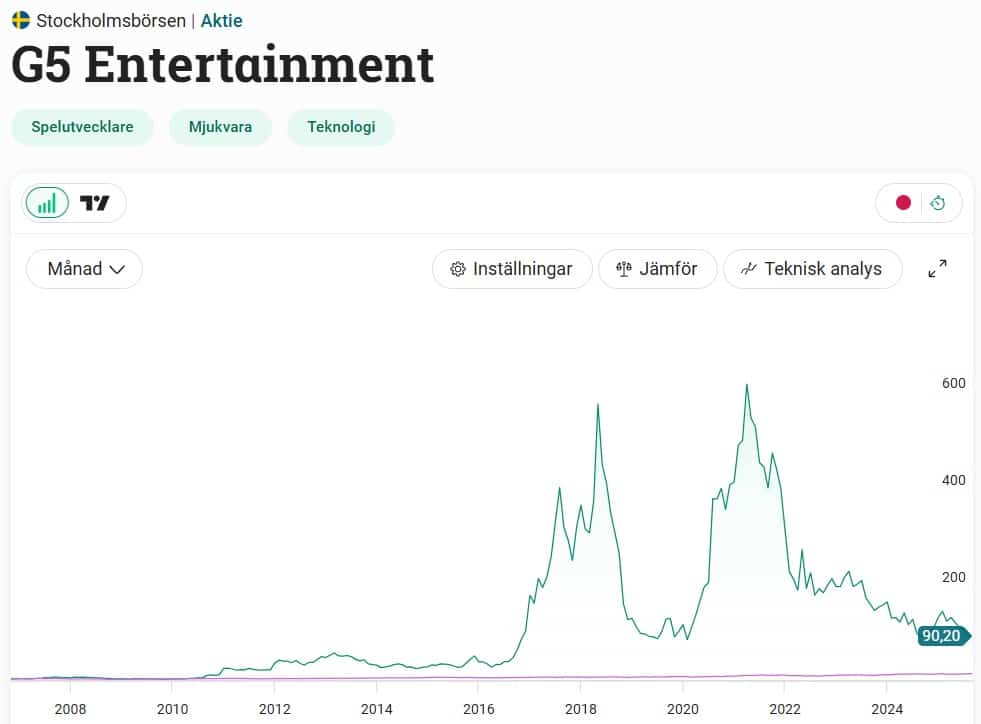Screen dimensions: 981x724
Task: Click the red live indicator dot
Action: 903,203
